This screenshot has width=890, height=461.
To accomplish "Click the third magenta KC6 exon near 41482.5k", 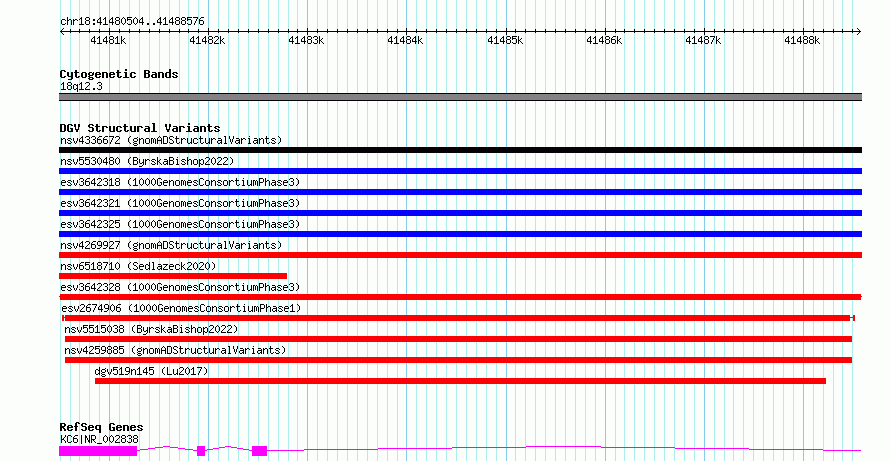I will click(259, 451).
